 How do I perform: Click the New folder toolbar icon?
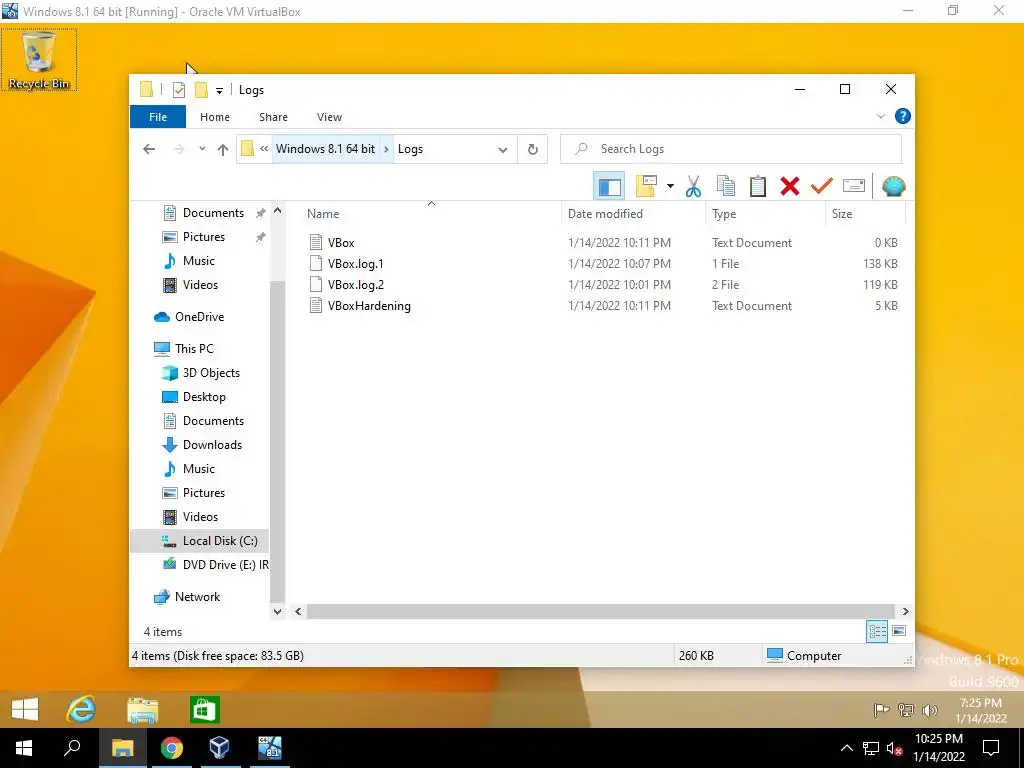646,186
